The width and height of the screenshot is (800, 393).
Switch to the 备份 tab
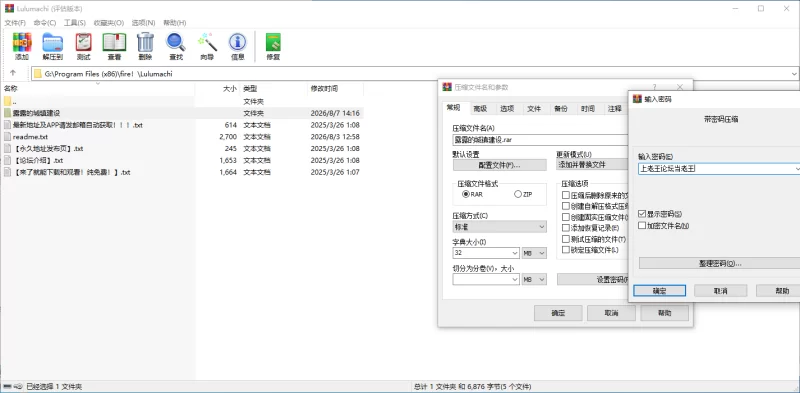[561, 109]
